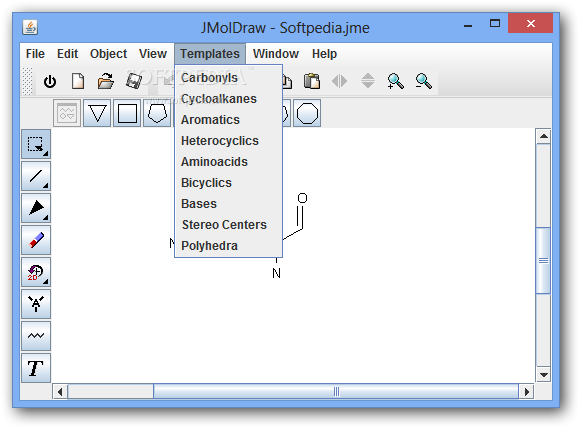Select the chain zigzag tool
Viewport: 580px width, 428px height.
tap(36, 336)
